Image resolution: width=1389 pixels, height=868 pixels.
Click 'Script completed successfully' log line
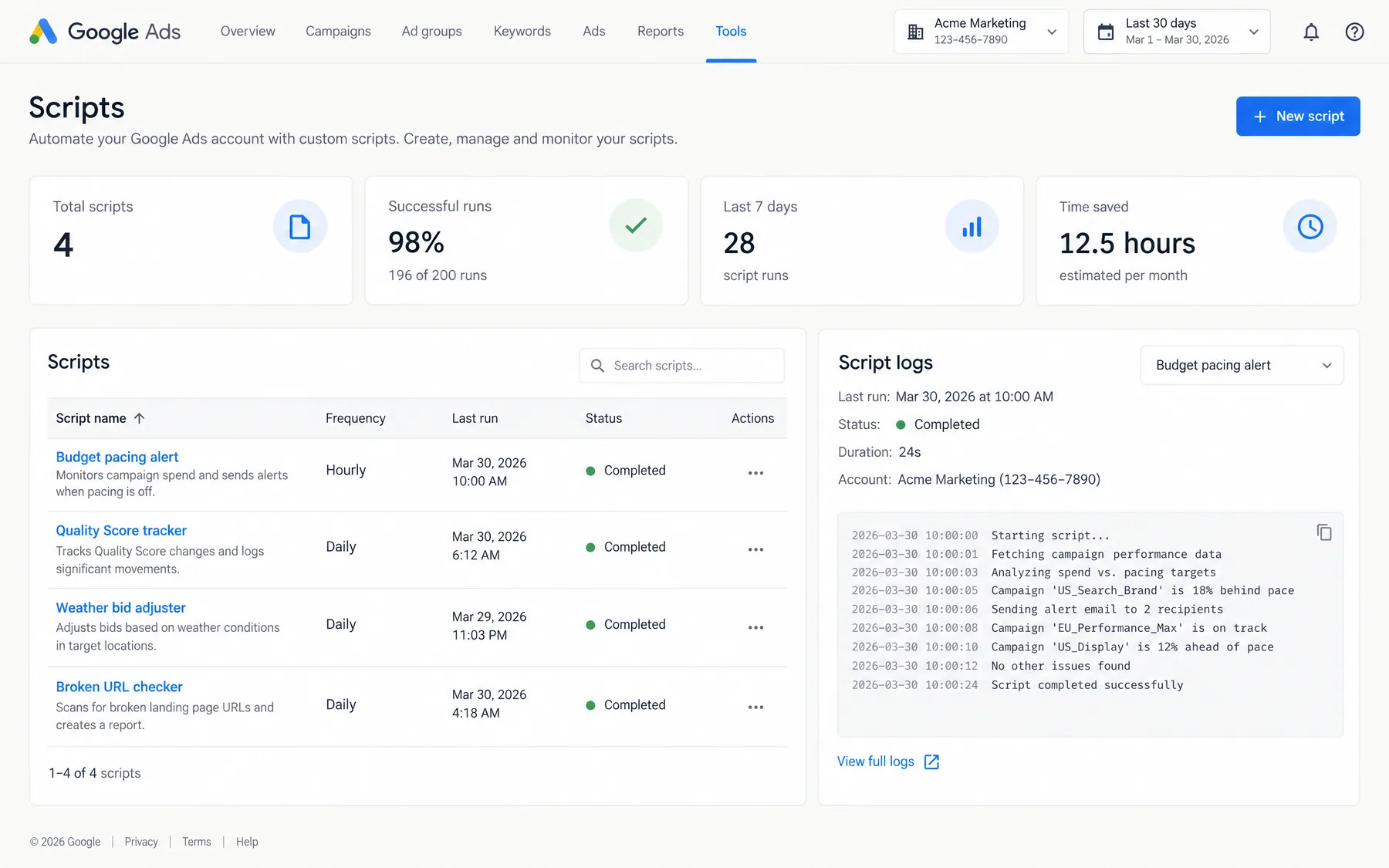pos(1087,685)
